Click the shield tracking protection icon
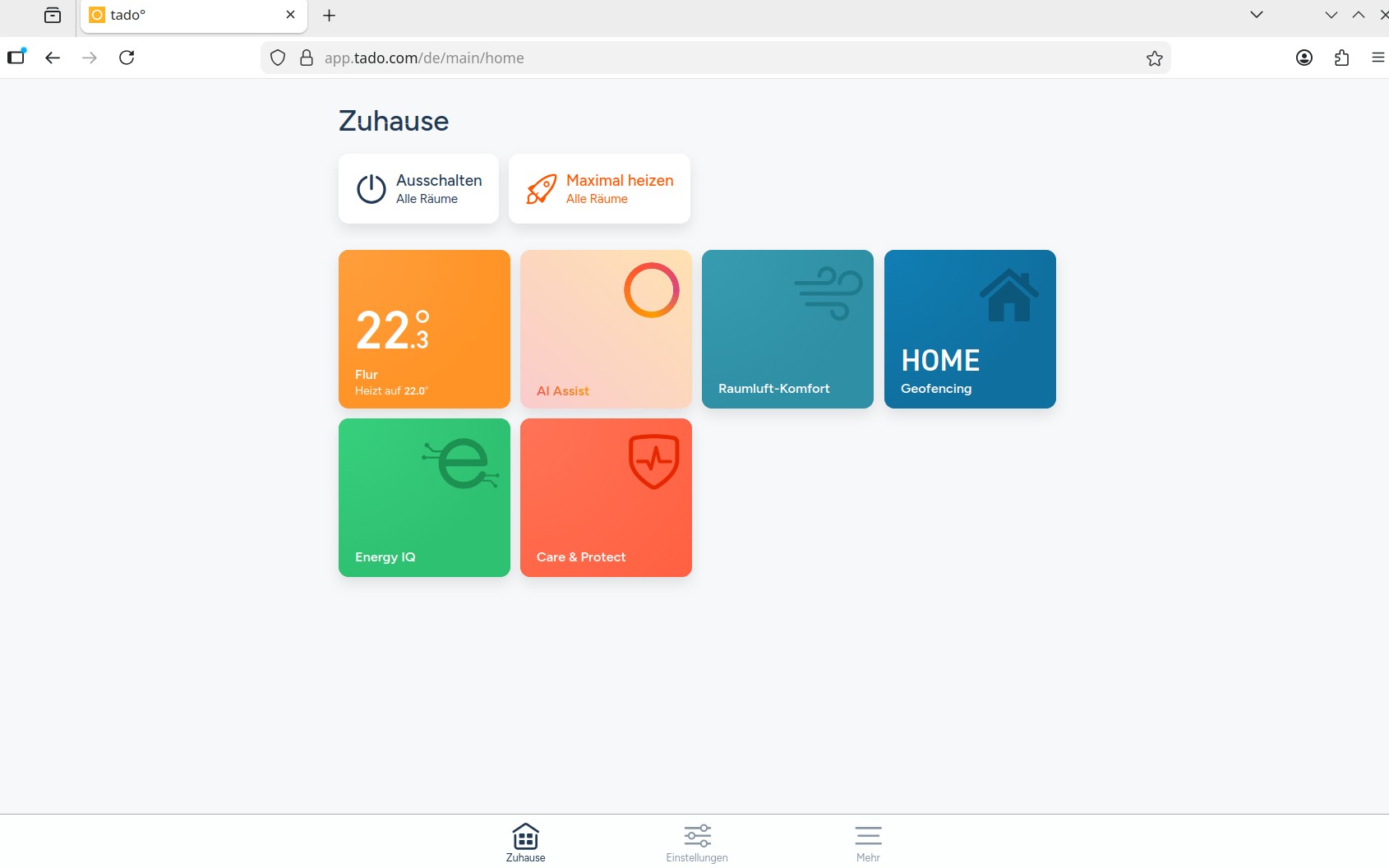 278,58
